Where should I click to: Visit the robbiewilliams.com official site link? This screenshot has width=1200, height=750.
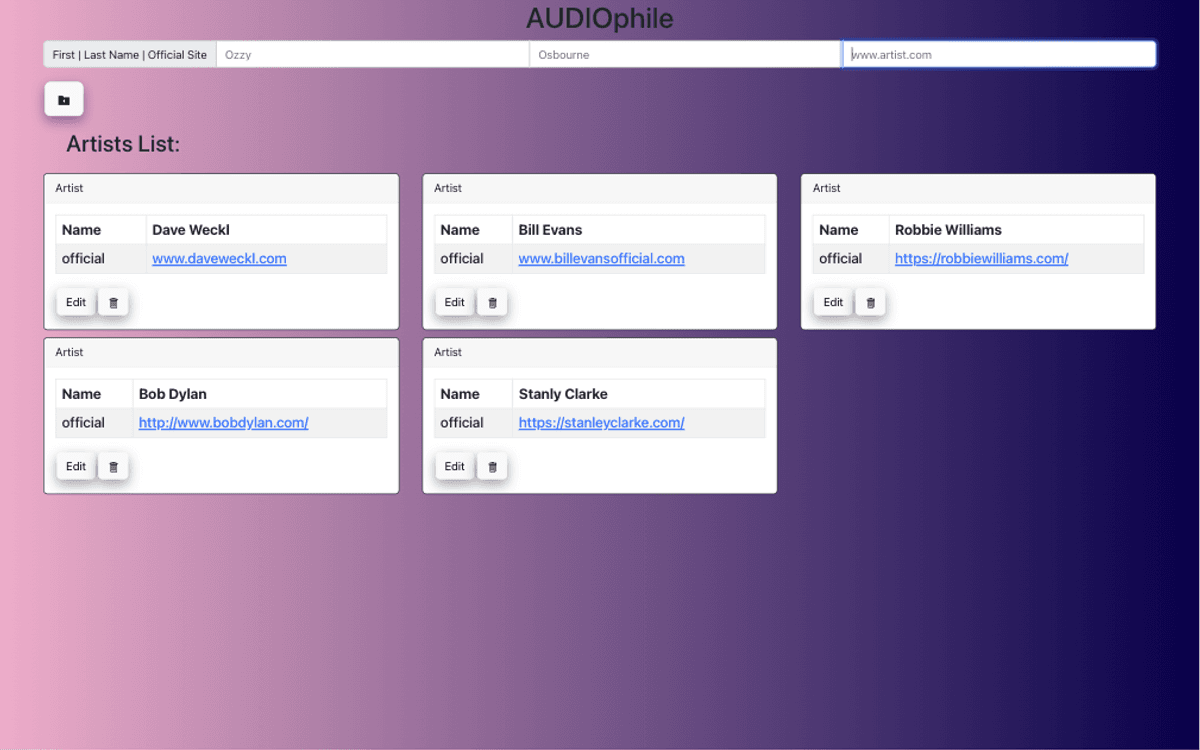[x=981, y=258]
